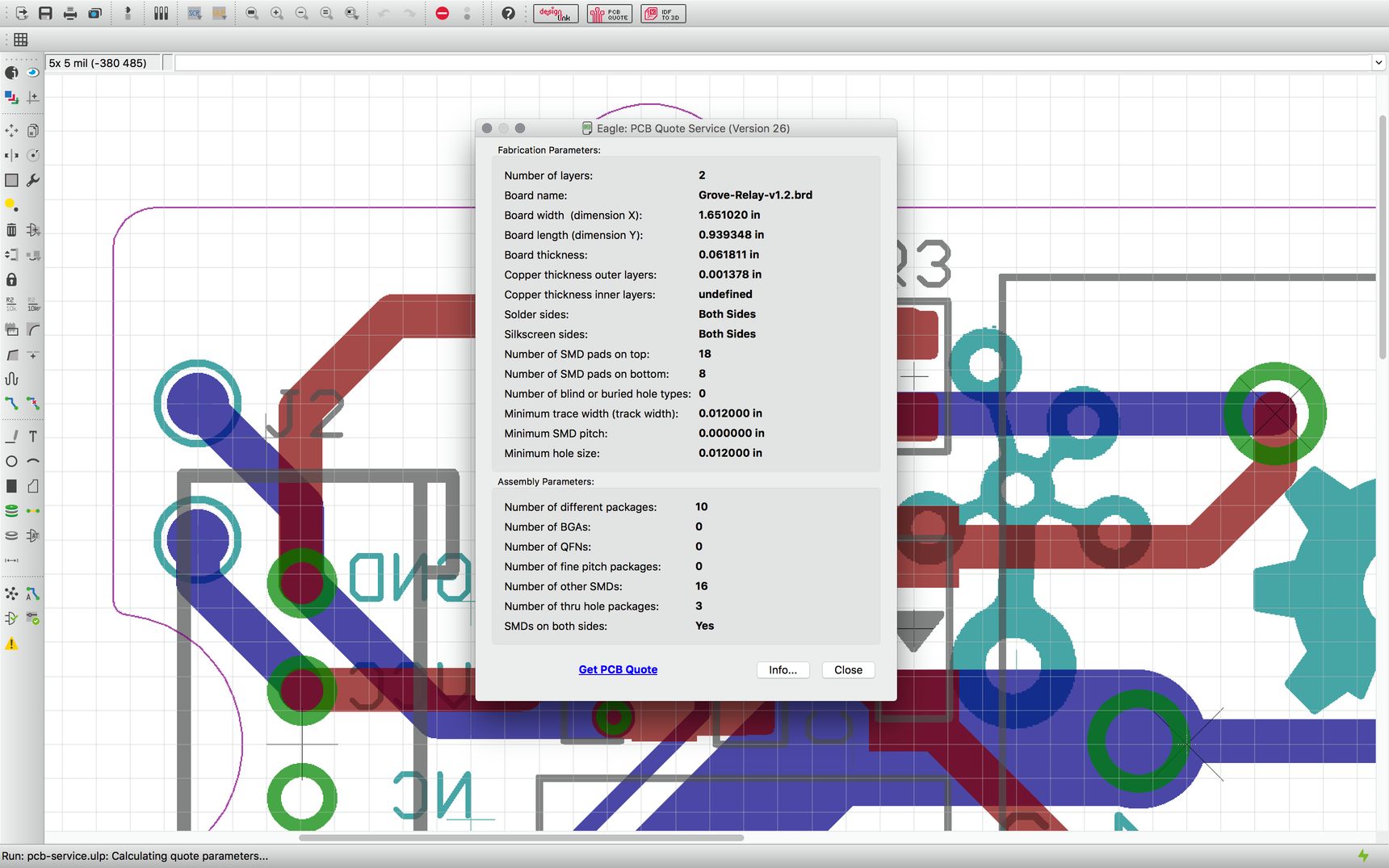
Task: Select the Meander tool
Action: tap(11, 379)
